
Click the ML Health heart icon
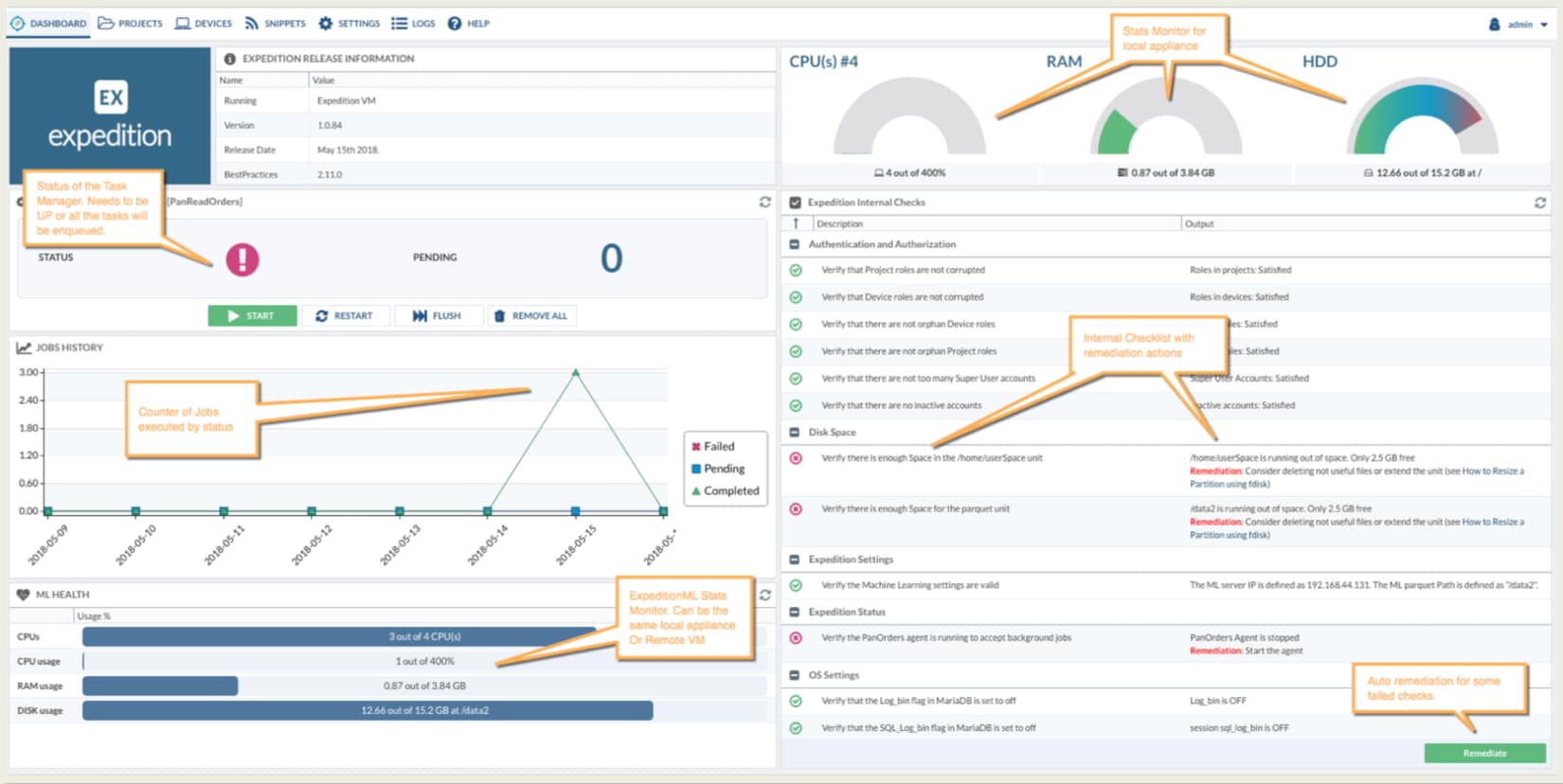[24, 595]
